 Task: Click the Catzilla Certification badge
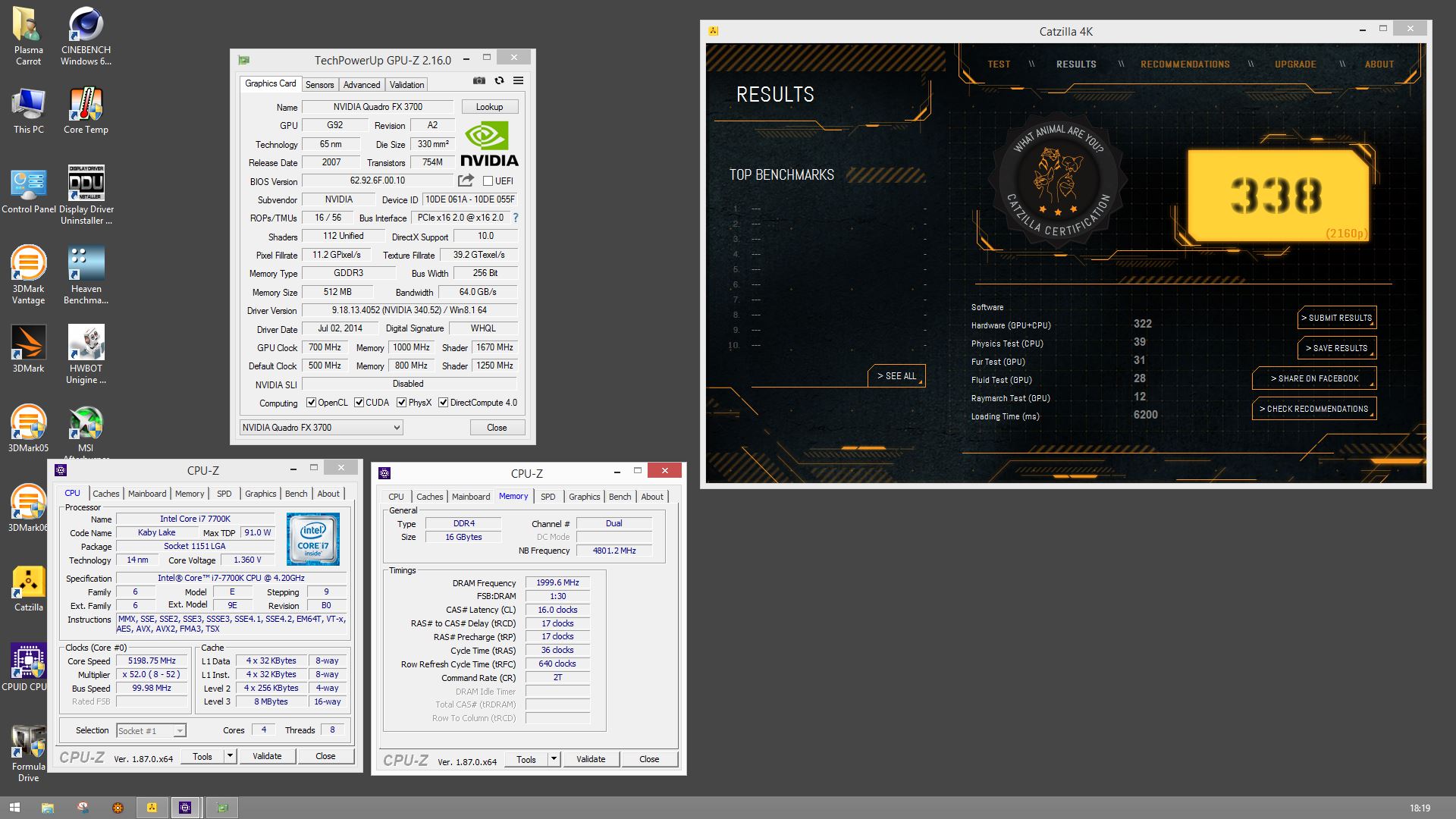tap(1059, 180)
